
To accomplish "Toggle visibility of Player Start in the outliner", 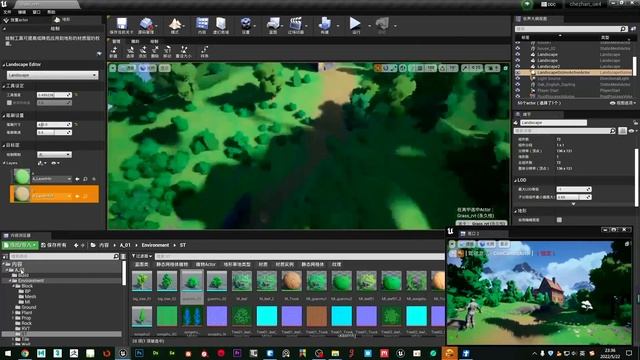I will [x=518, y=90].
